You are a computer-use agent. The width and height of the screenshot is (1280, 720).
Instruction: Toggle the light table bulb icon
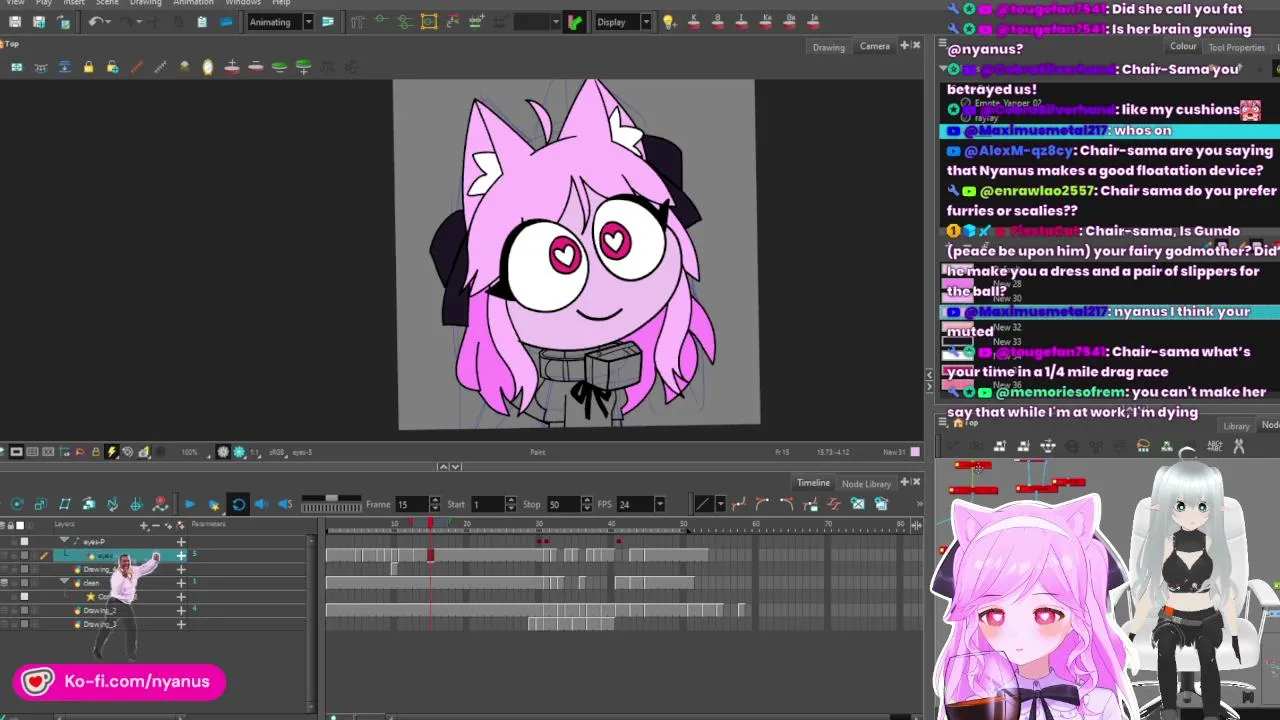point(668,22)
